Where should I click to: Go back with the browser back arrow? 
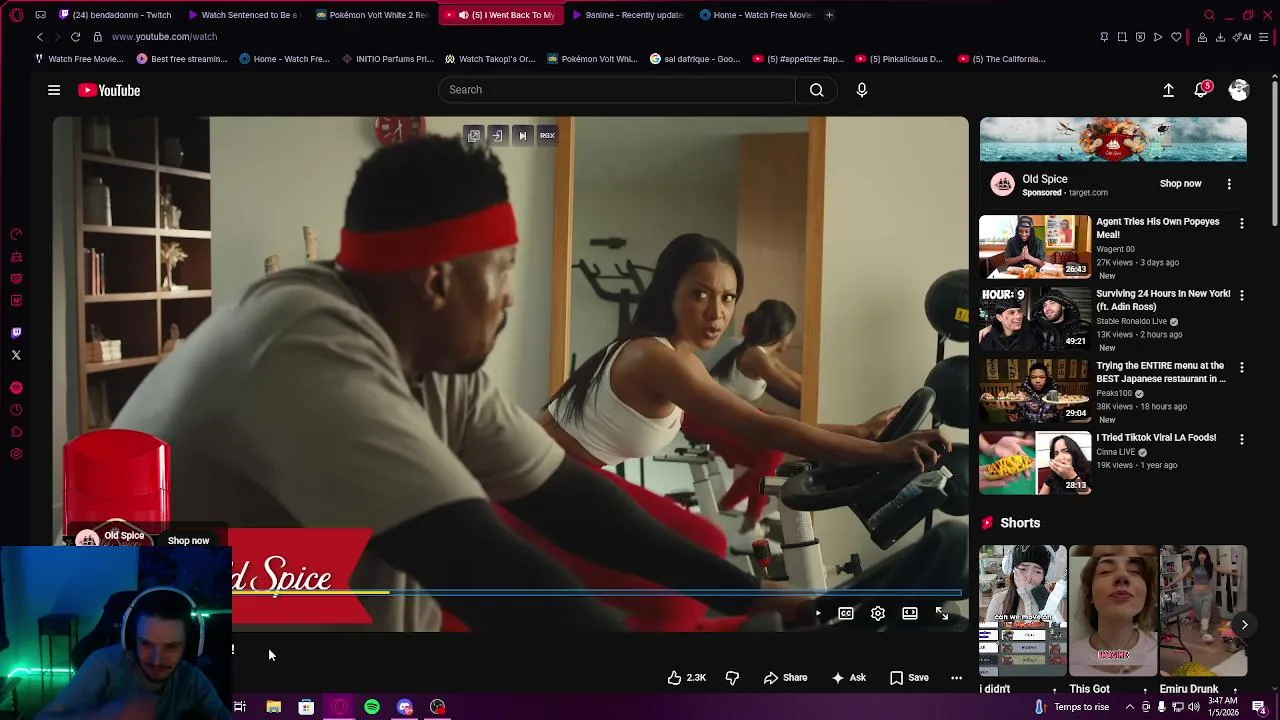(x=40, y=37)
